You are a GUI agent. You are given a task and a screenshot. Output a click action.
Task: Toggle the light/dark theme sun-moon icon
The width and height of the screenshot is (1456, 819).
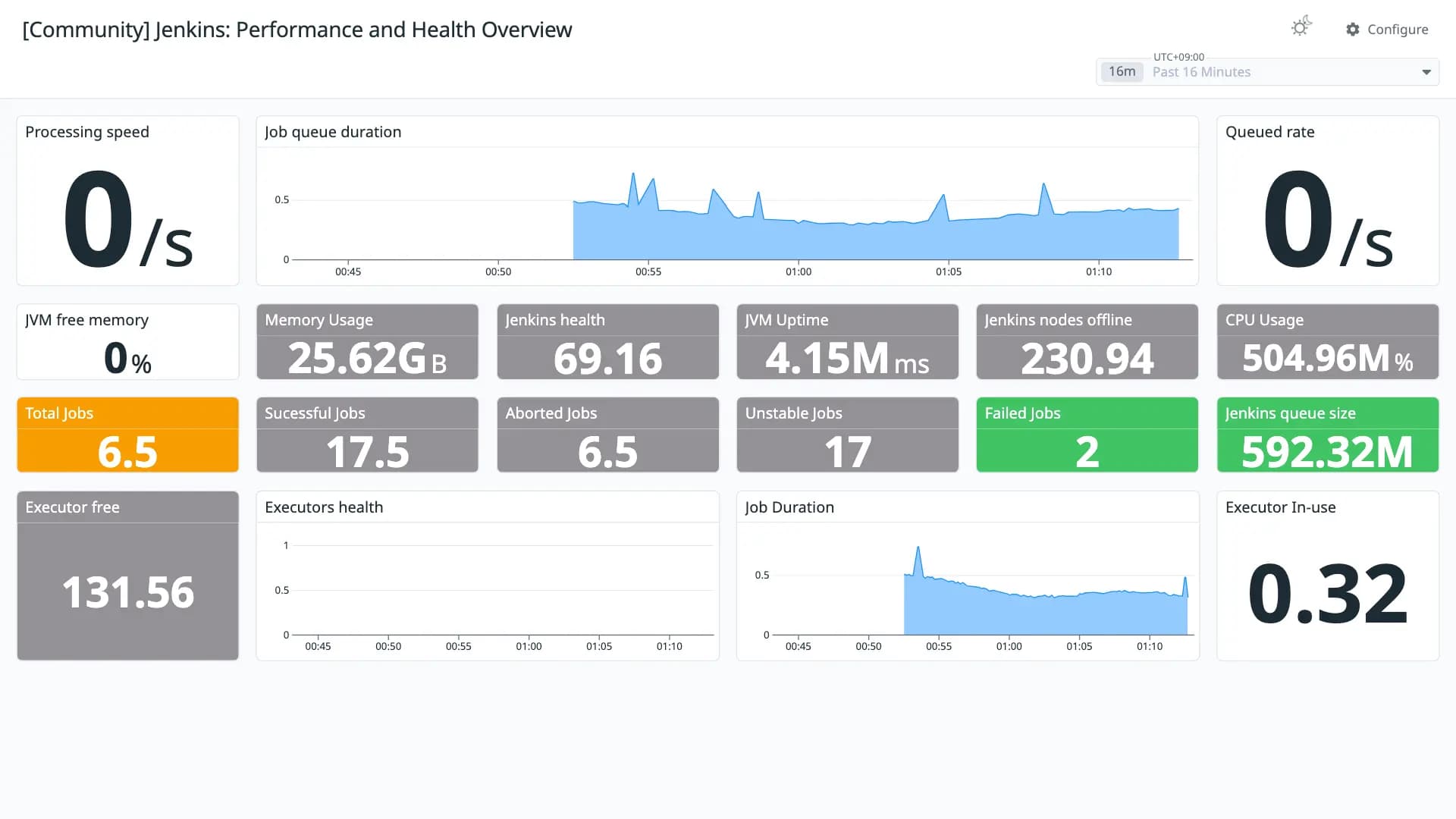pos(1301,27)
